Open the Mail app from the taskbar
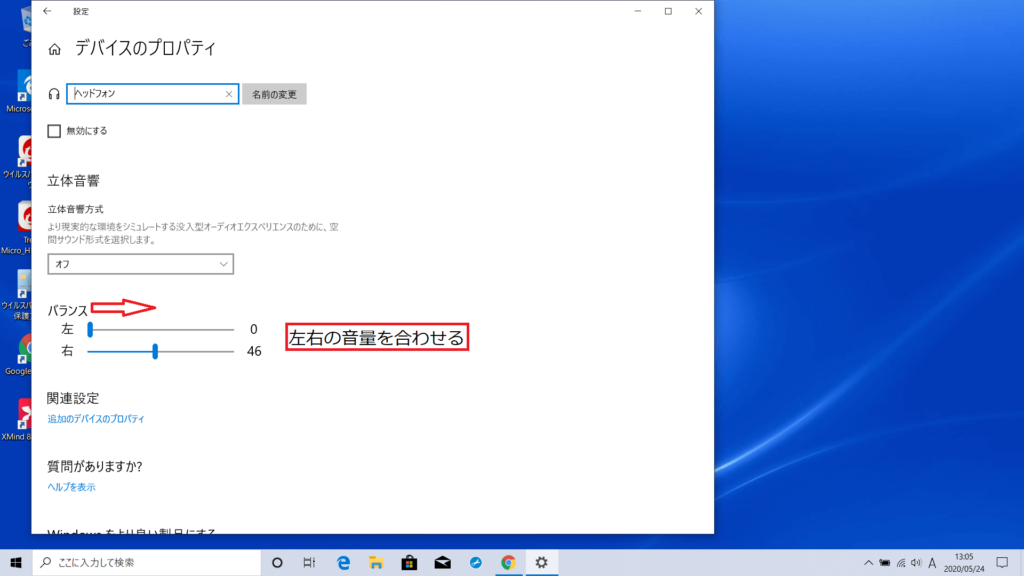 click(x=443, y=562)
